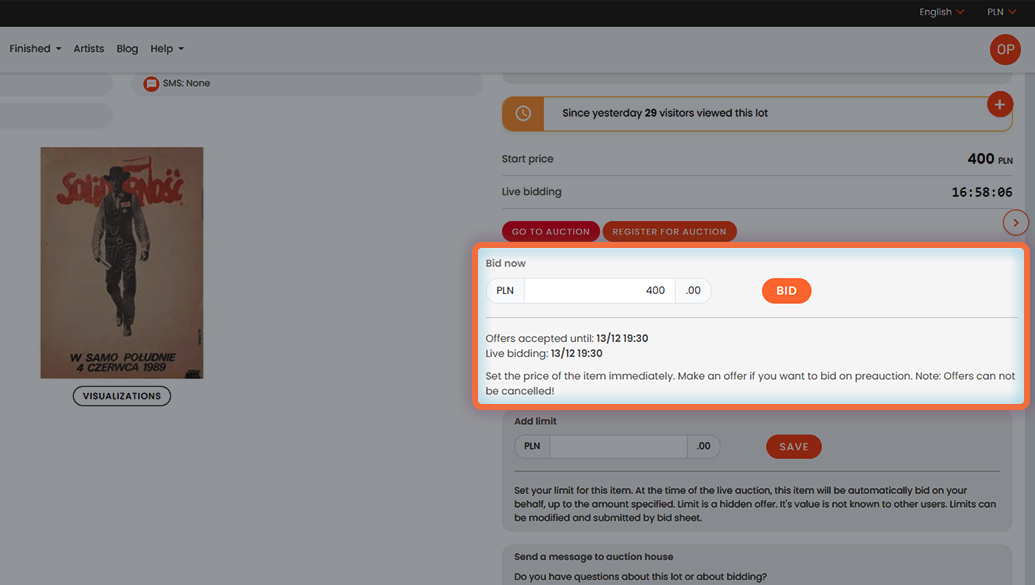Image resolution: width=1035 pixels, height=585 pixels.
Task: Click the Live bidding countdown 16:58:06
Action: coord(982,192)
